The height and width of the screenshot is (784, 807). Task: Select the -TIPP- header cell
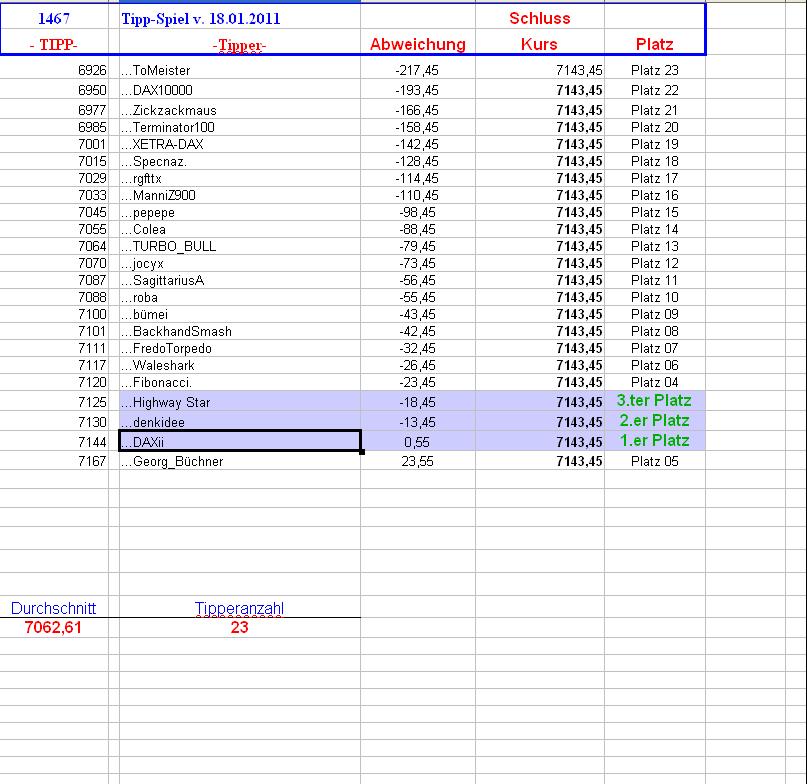[x=55, y=44]
